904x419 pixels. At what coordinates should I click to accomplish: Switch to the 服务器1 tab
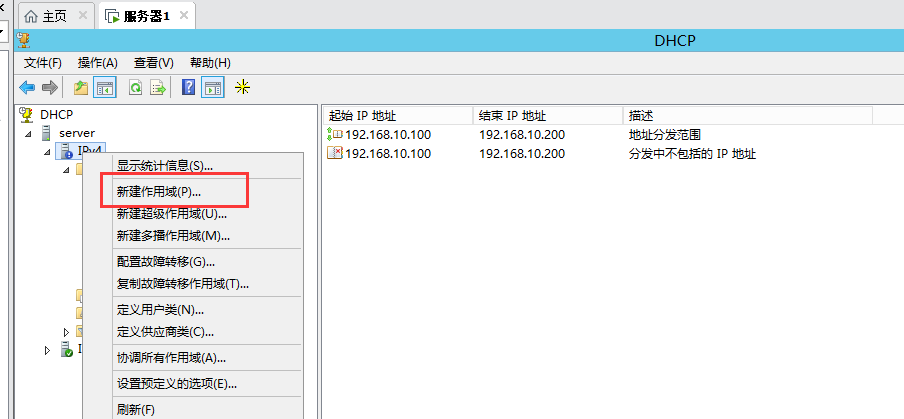tap(146, 16)
